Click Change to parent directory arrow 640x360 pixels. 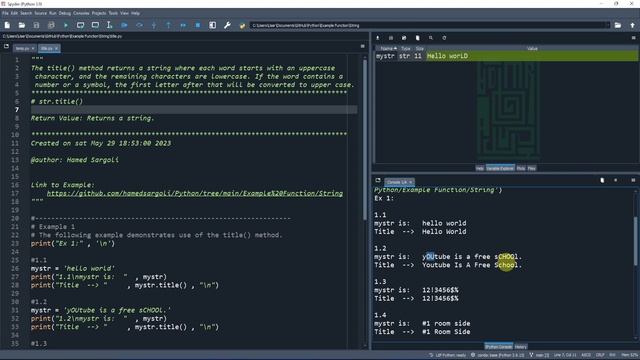[632, 25]
